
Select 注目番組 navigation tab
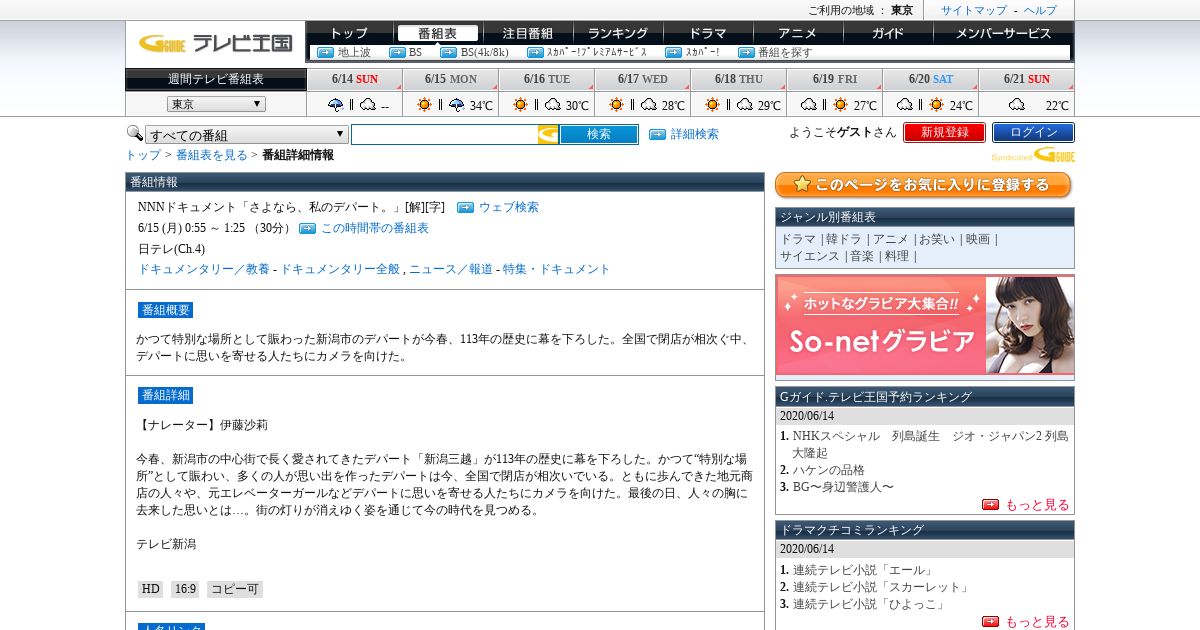[x=527, y=33]
